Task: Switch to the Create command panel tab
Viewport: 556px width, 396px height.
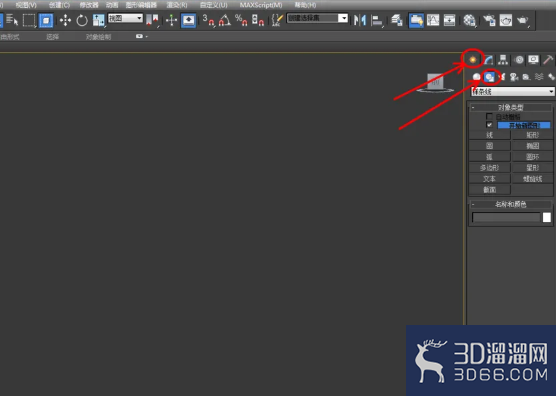Action: pos(473,60)
